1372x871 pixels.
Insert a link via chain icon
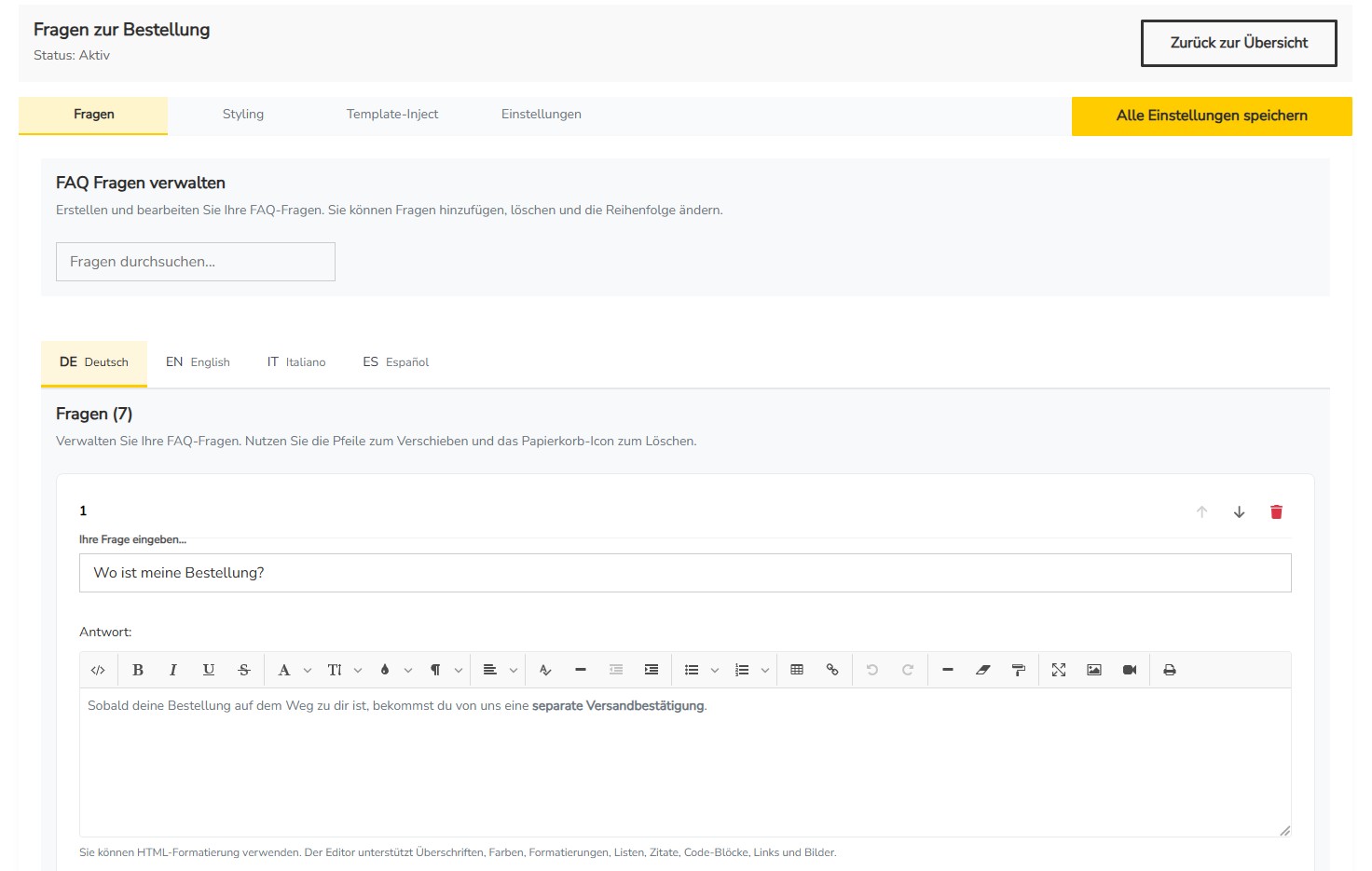(x=832, y=670)
